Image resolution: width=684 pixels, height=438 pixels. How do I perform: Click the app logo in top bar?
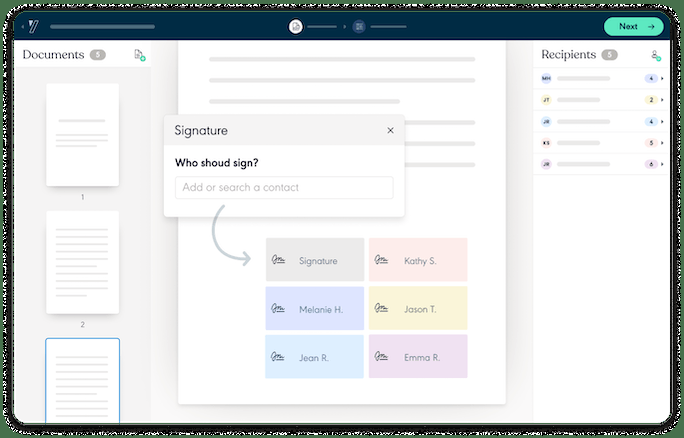click(34, 26)
